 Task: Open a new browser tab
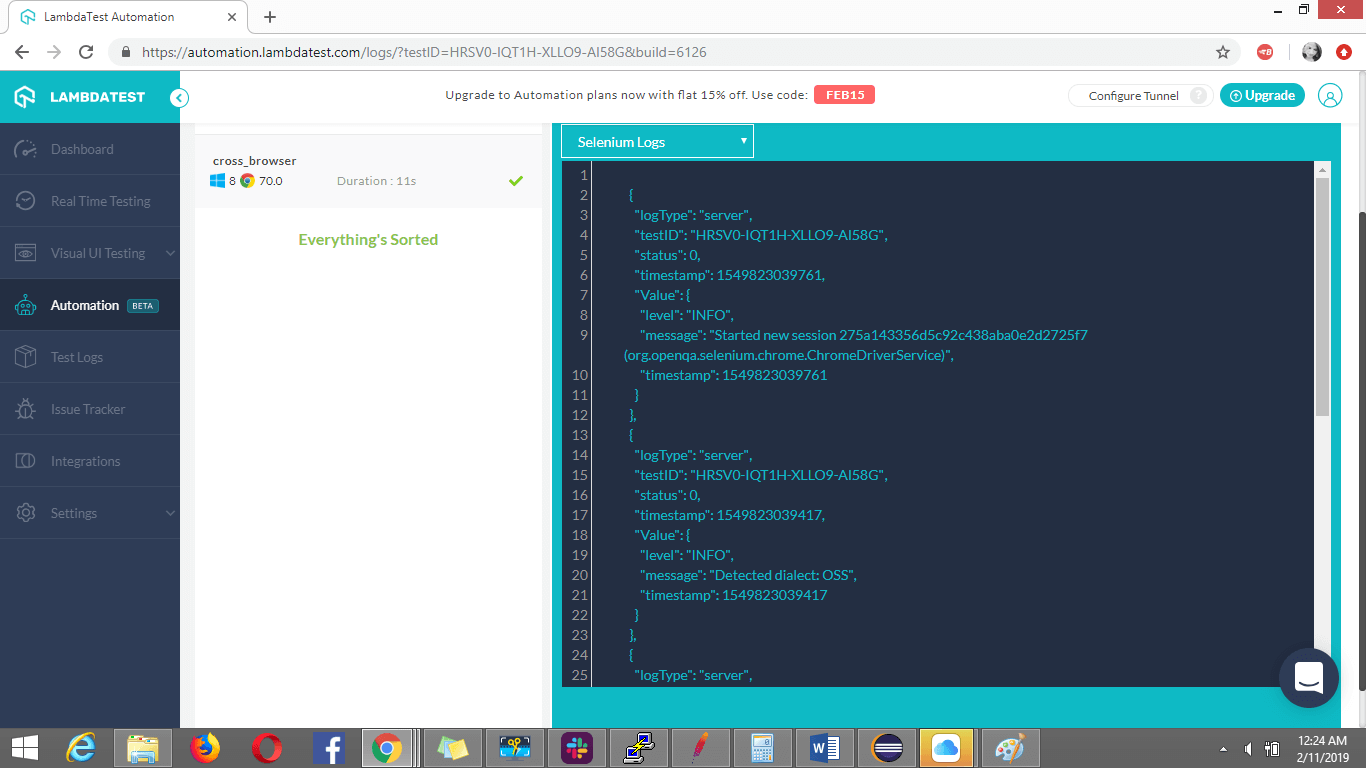click(270, 17)
